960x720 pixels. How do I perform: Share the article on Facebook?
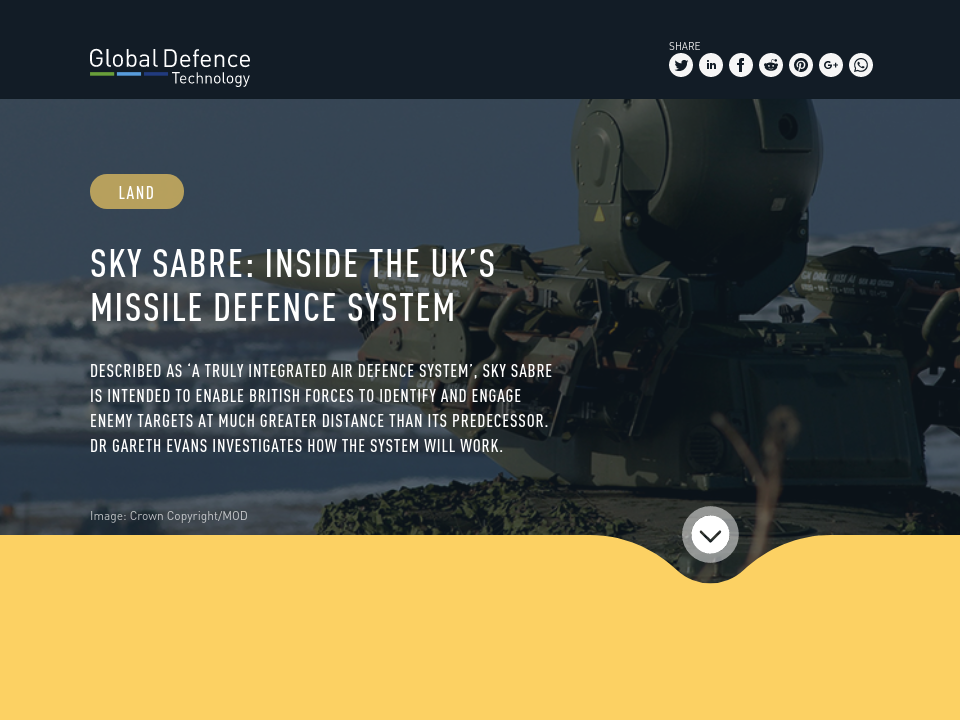(x=741, y=65)
